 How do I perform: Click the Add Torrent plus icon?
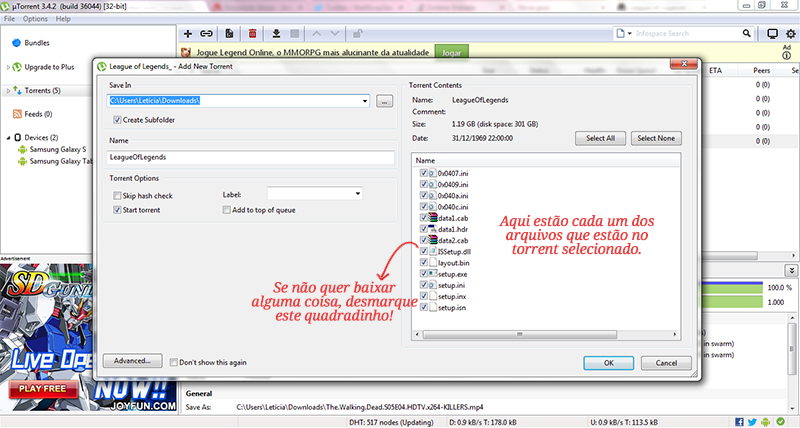[x=188, y=34]
